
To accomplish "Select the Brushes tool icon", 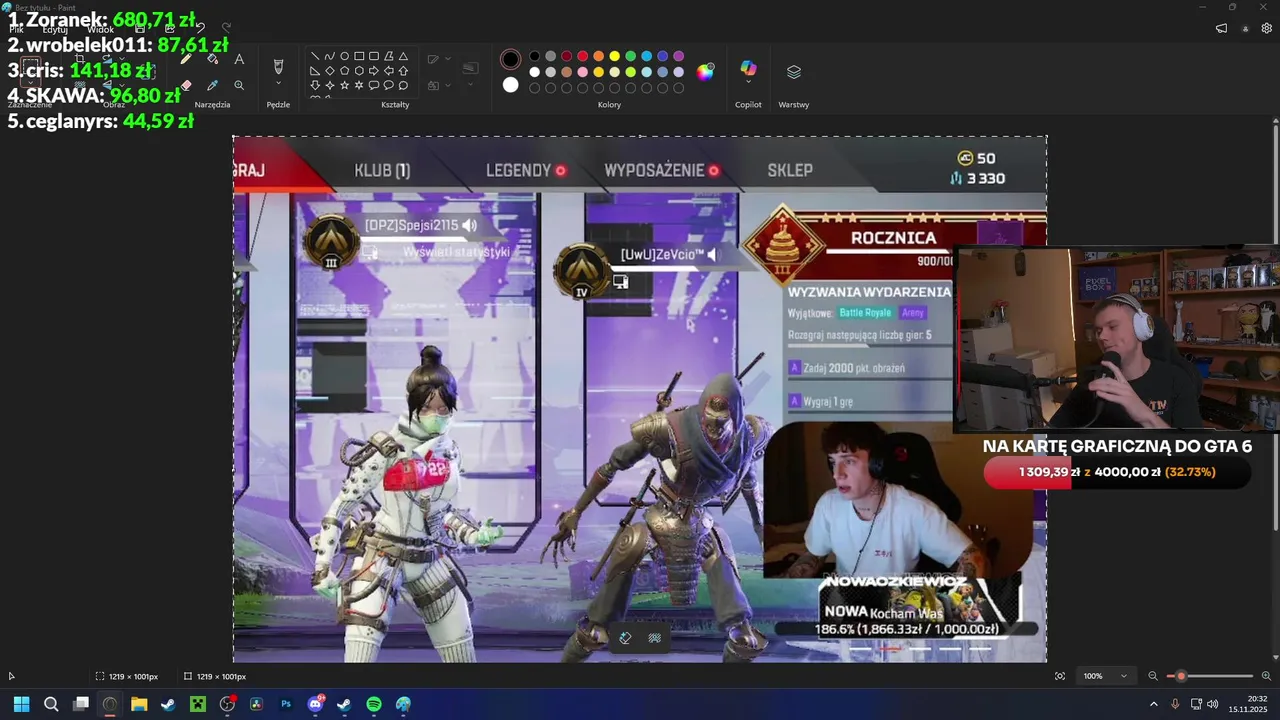I will pos(278,66).
